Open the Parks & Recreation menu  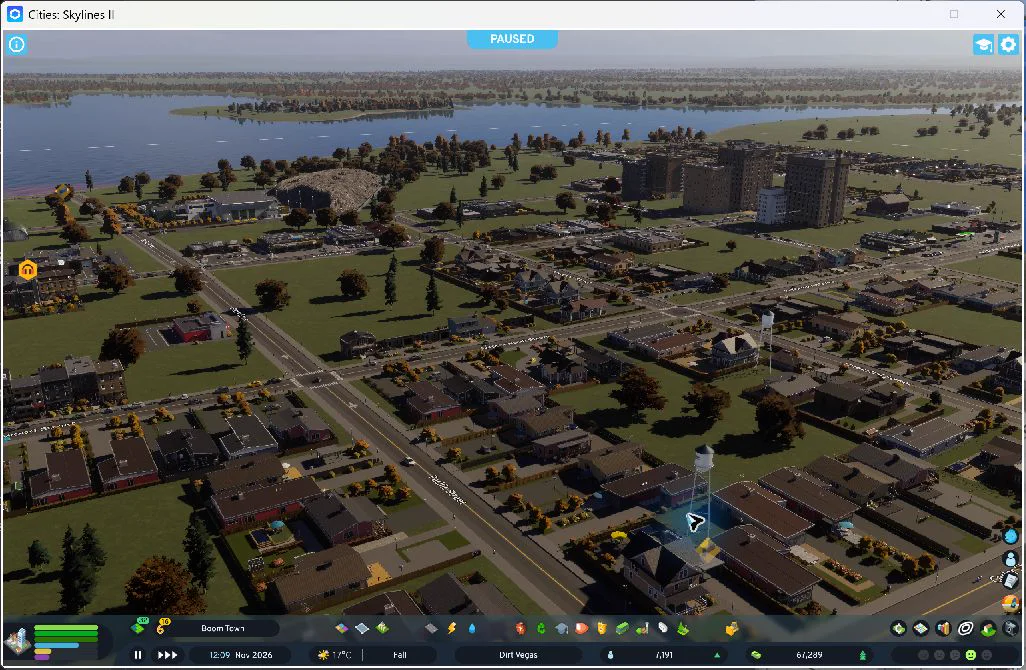point(642,628)
